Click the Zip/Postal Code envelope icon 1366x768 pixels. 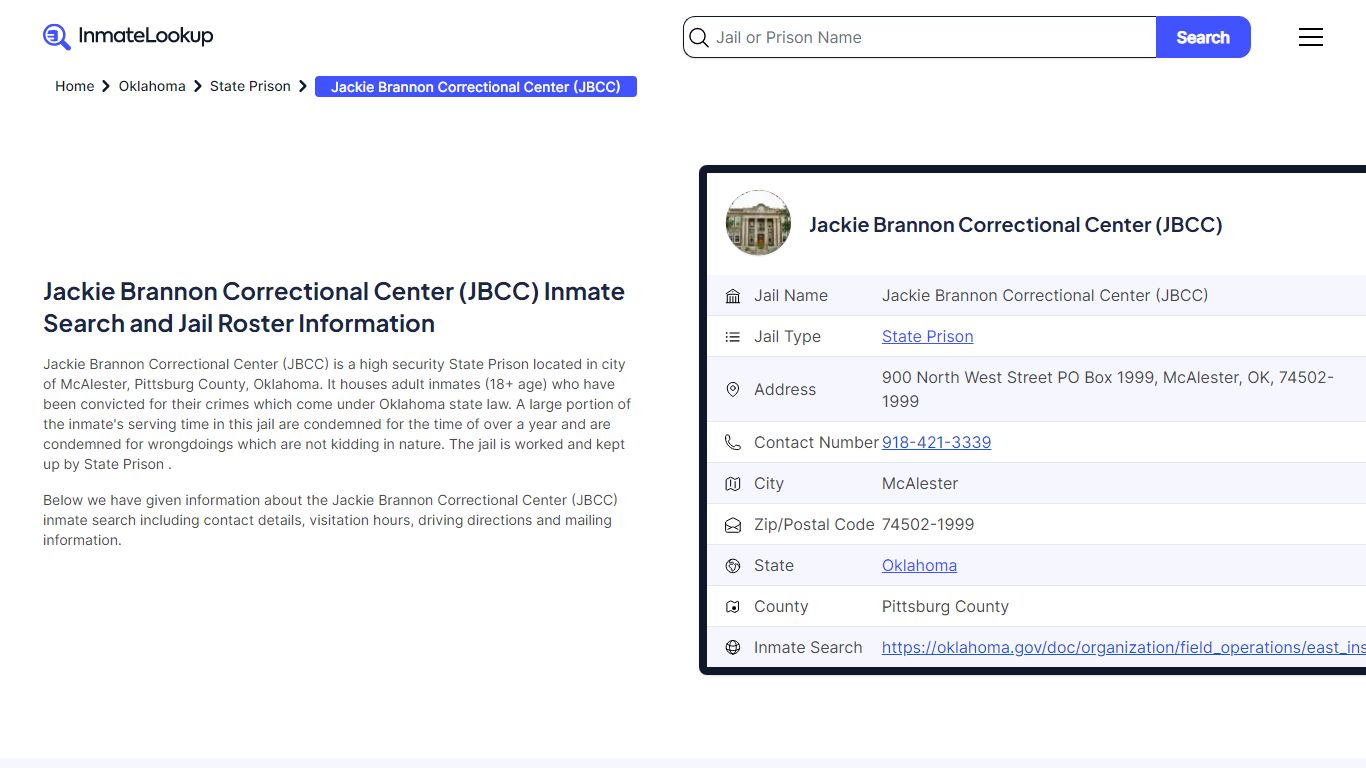pos(733,525)
